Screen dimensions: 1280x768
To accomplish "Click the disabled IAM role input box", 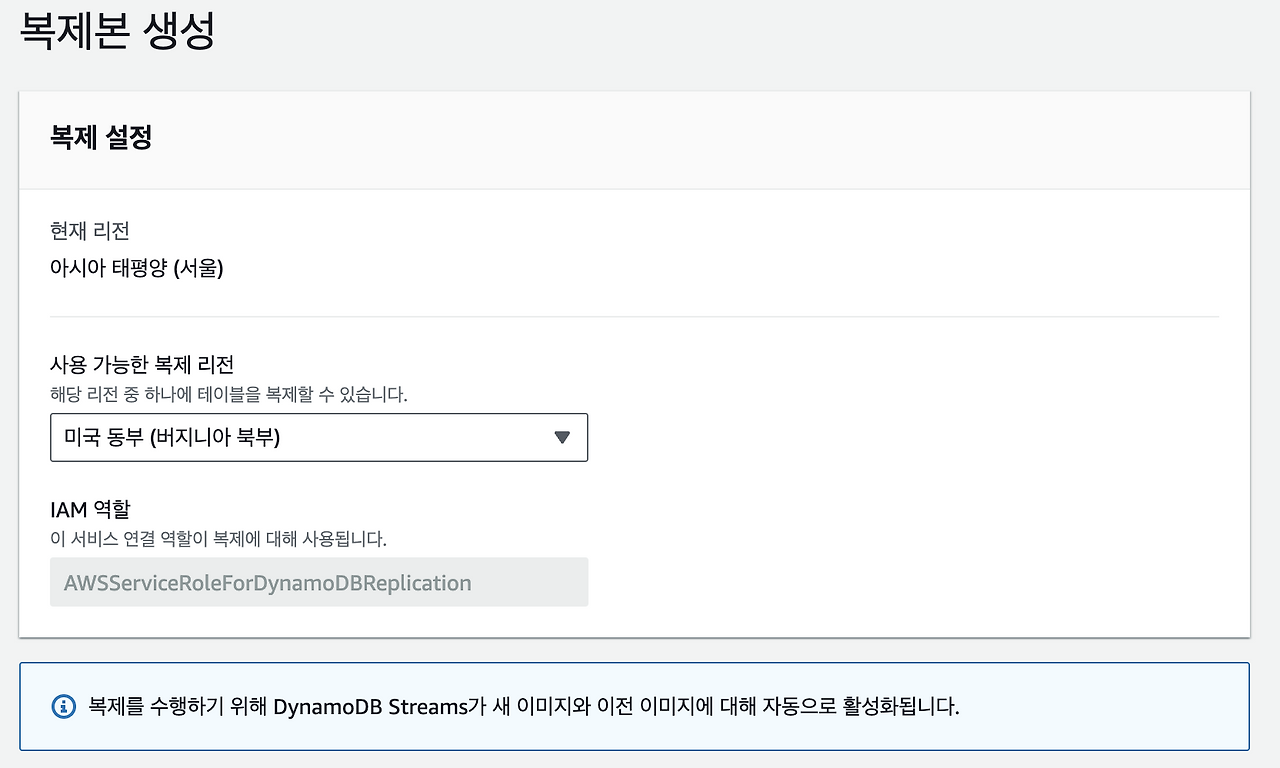I will point(319,582).
